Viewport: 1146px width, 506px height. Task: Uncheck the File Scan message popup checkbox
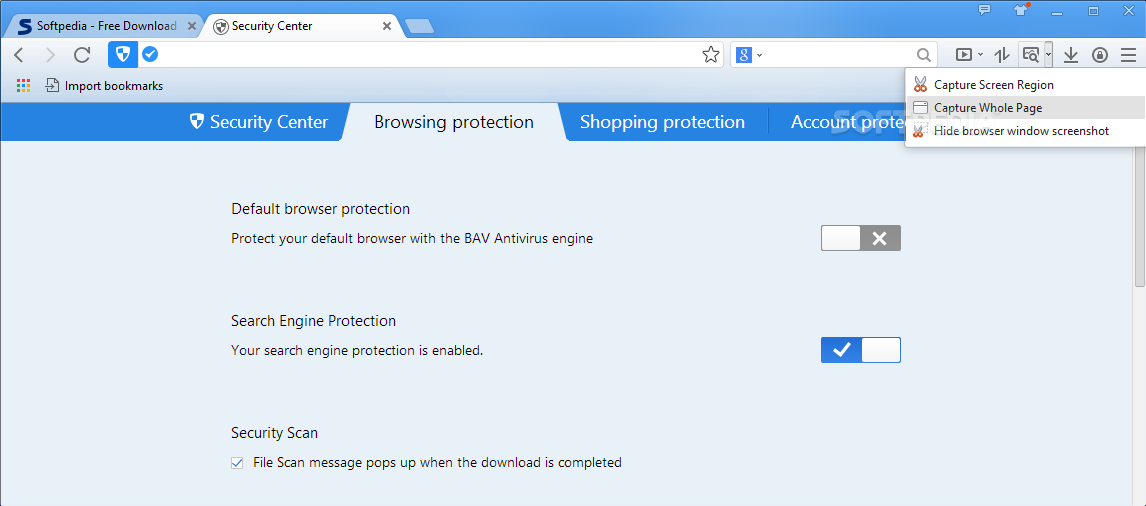click(x=237, y=463)
